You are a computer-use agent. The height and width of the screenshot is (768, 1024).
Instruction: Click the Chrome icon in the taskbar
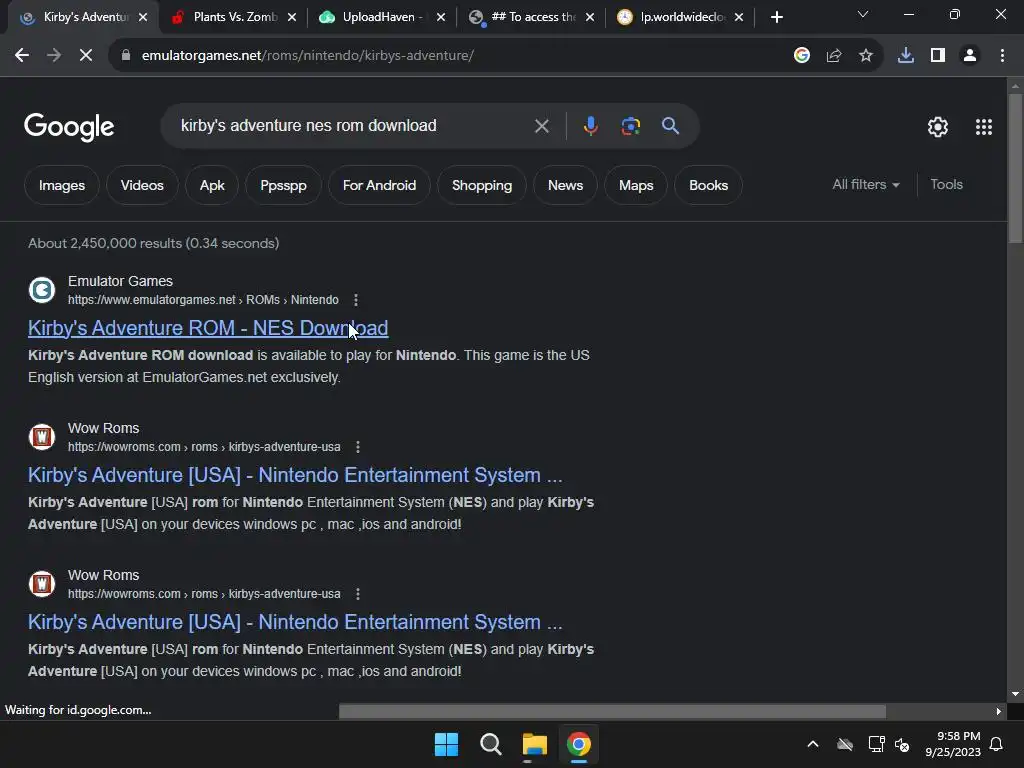click(x=579, y=744)
